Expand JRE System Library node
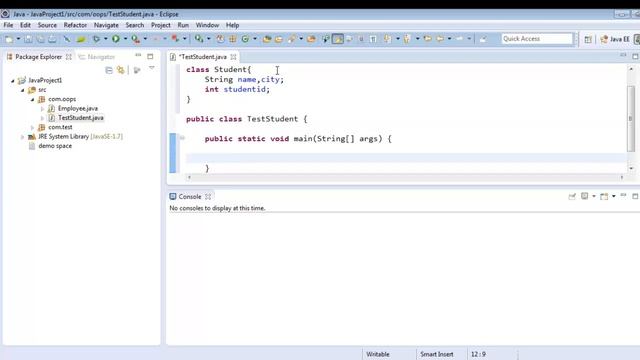This screenshot has width=640, height=360. point(22,137)
